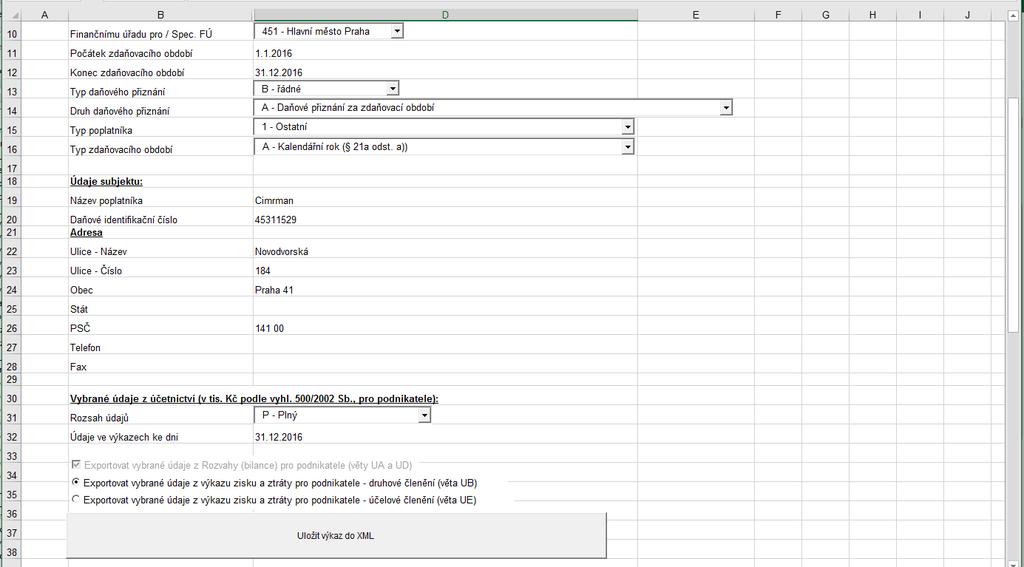Select column header B
Screen dimensions: 1024x567
point(161,14)
